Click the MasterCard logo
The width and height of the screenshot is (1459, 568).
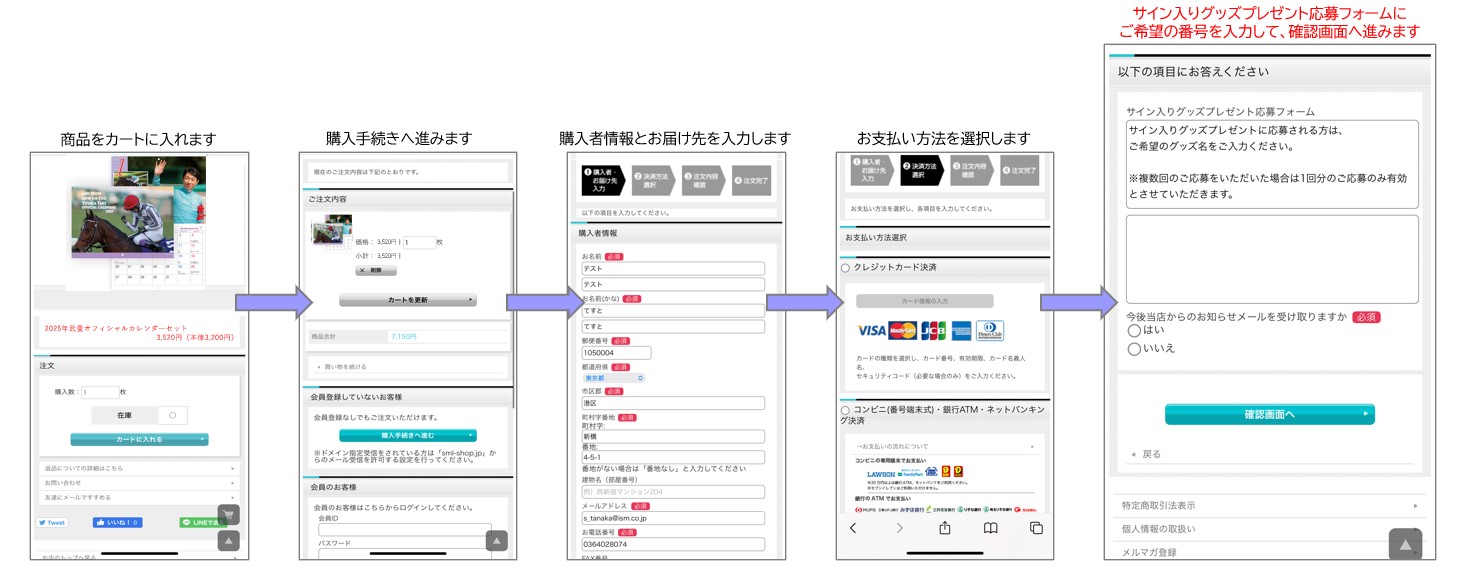tap(903, 331)
